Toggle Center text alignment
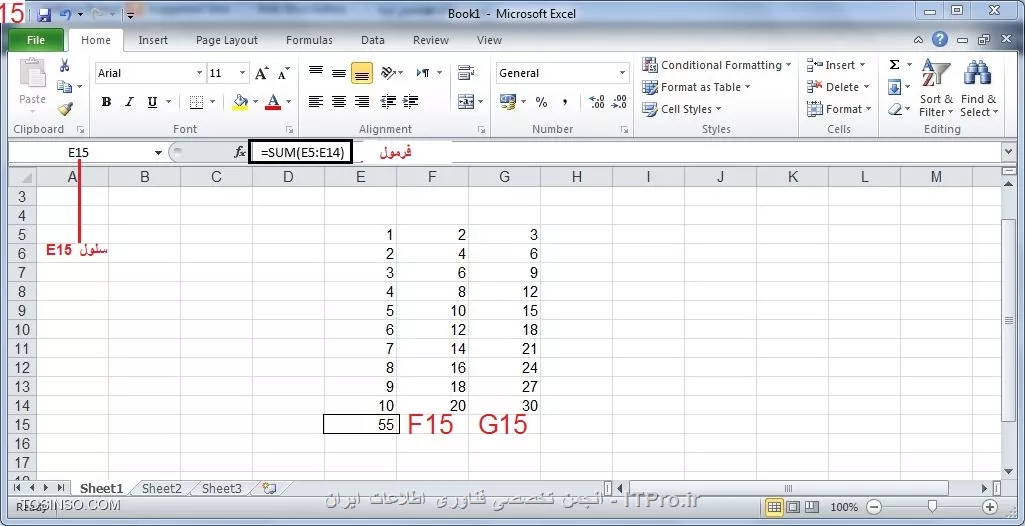The height and width of the screenshot is (526, 1025). [339, 101]
